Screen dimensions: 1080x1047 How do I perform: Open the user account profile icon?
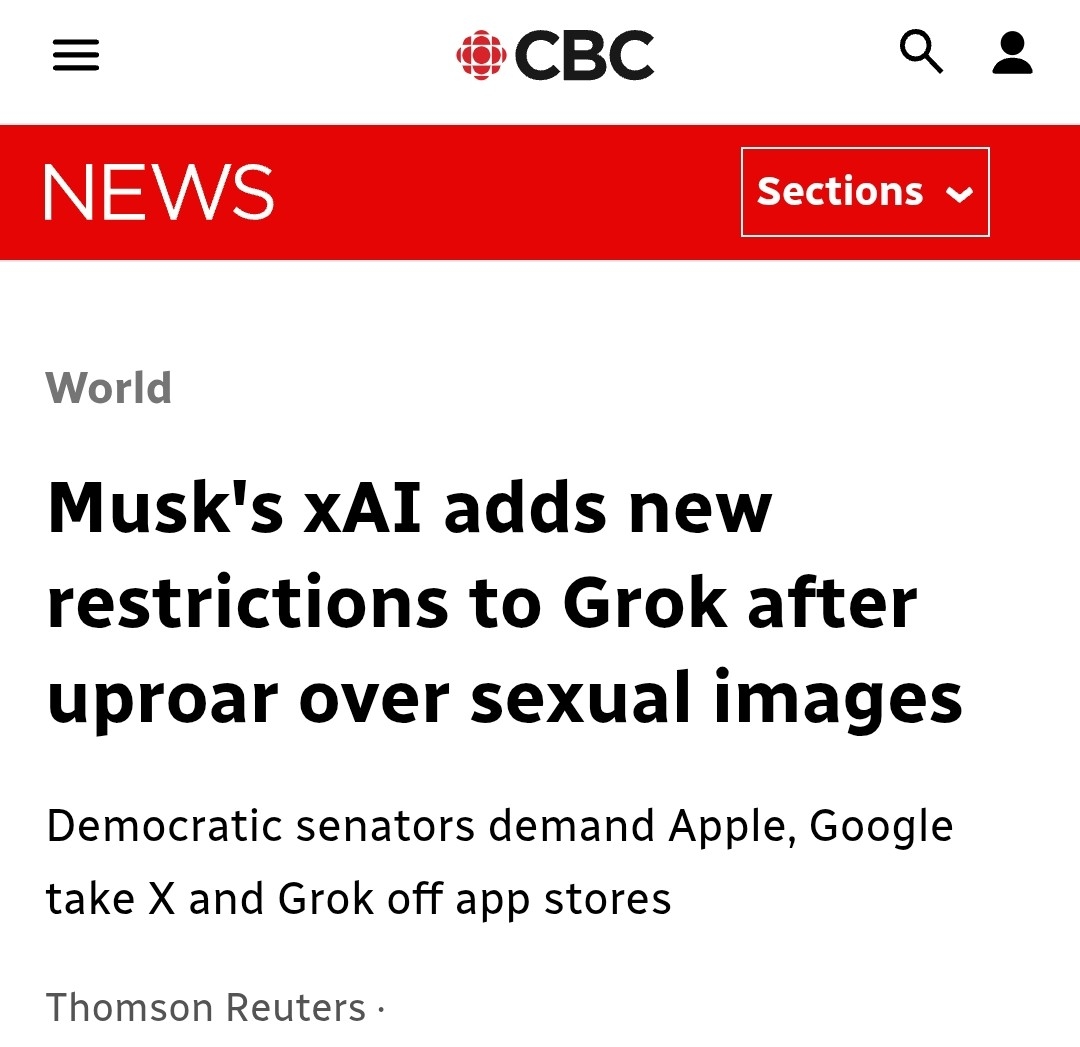(1012, 53)
